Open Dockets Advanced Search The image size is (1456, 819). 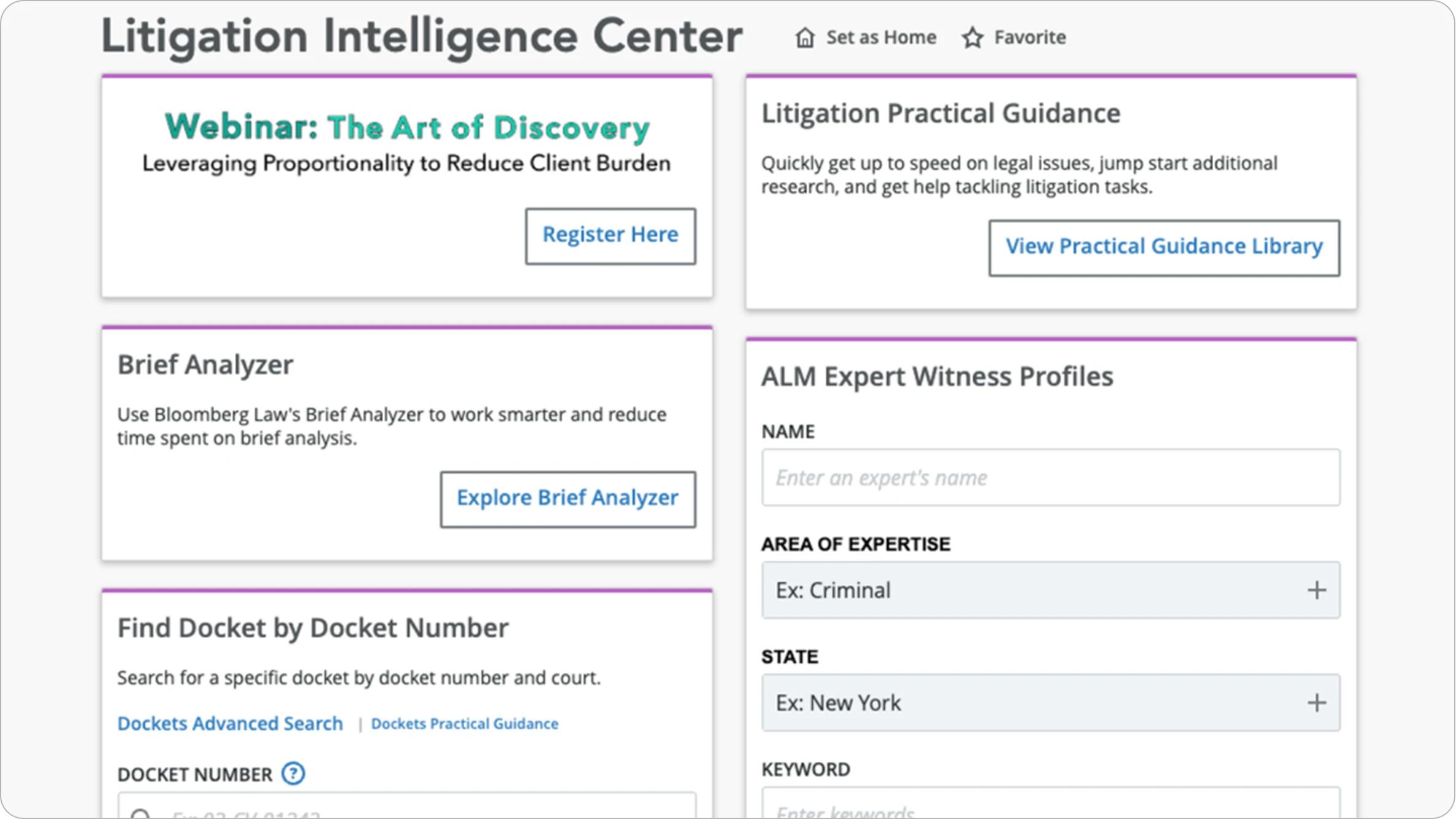230,723
